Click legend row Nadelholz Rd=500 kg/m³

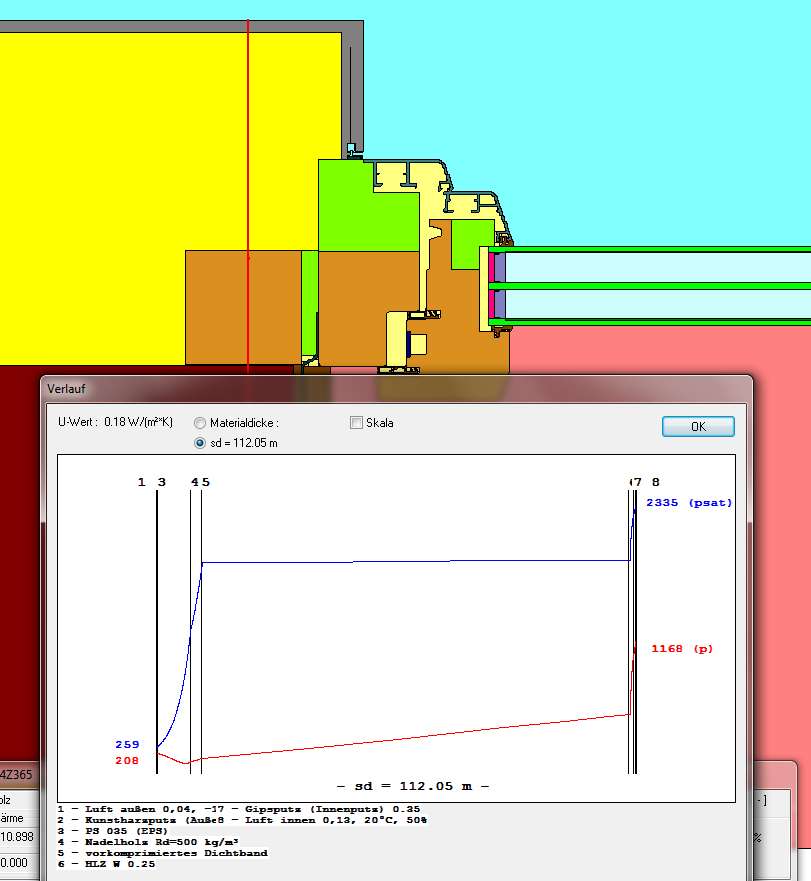148,842
